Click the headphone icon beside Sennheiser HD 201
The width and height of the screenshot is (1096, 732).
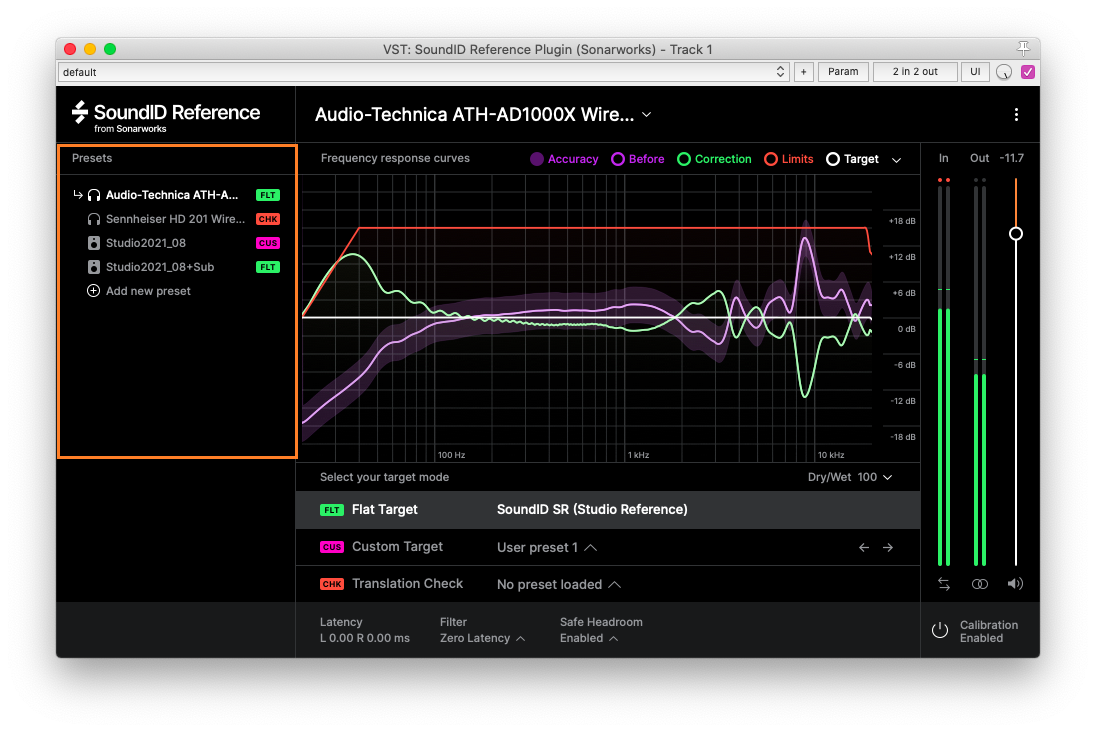click(x=94, y=219)
